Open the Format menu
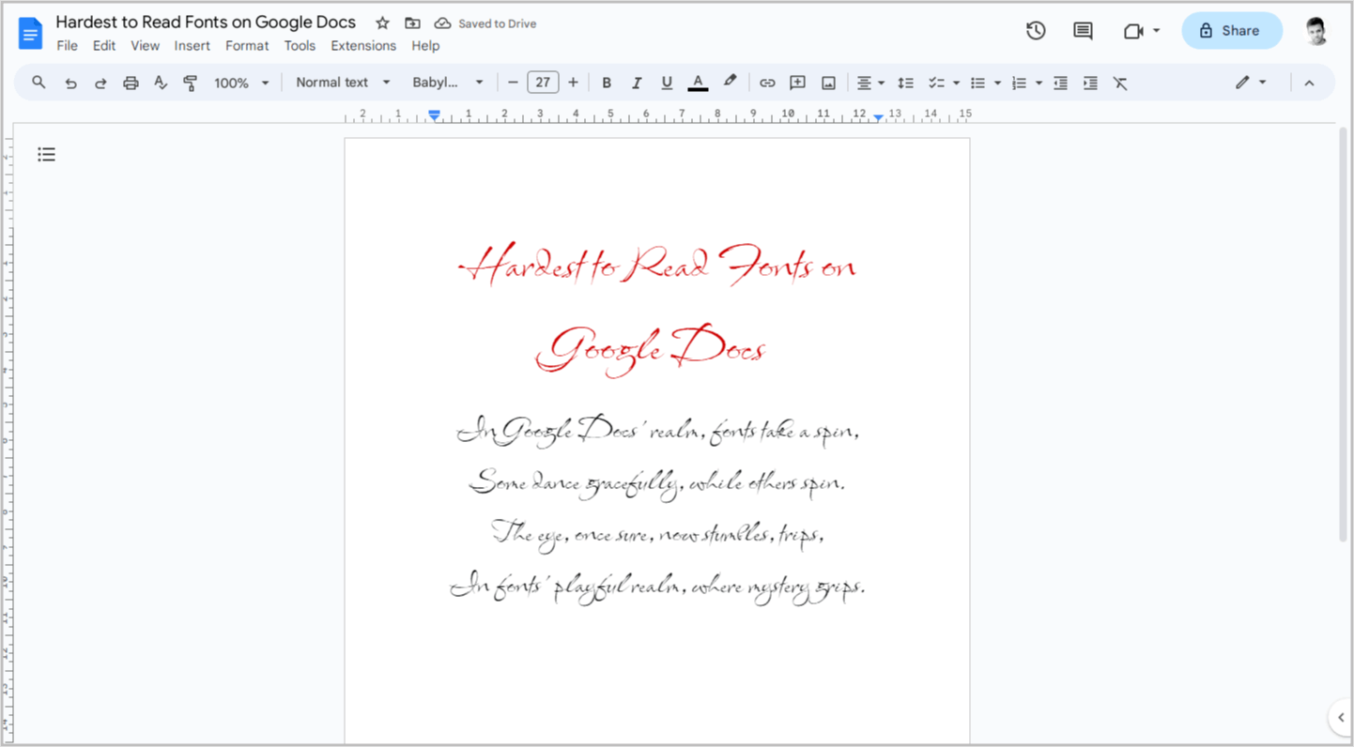Image resolution: width=1354 pixels, height=747 pixels. (x=247, y=45)
